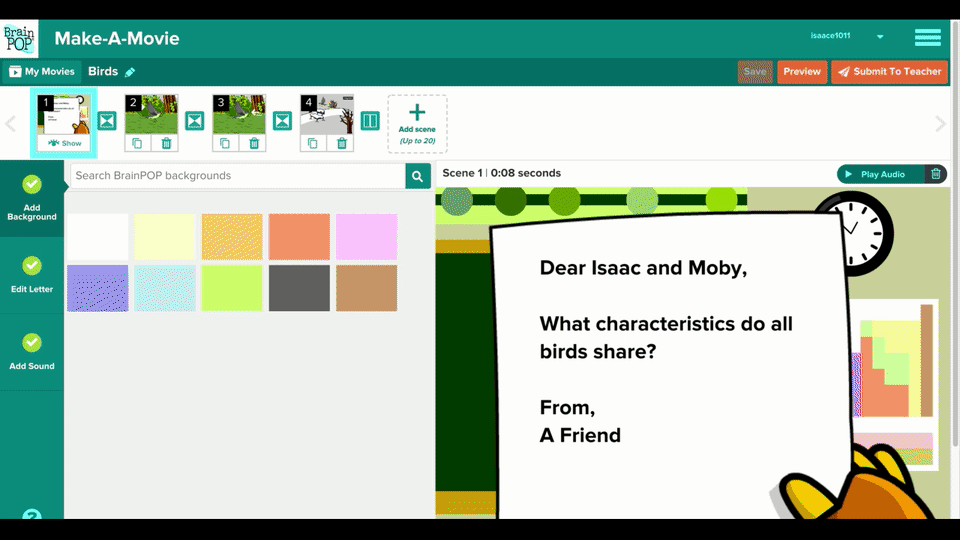Open transition after scene 3
Screen dimensions: 960x540
pos(282,121)
